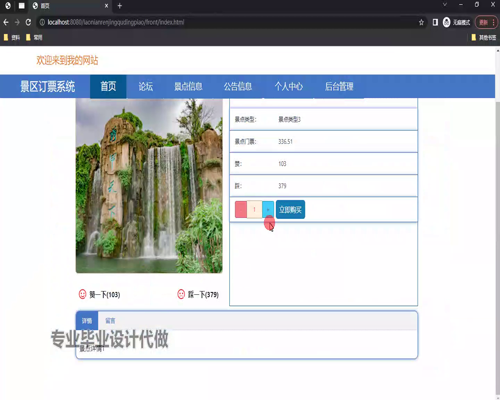This screenshot has height=400, width=500.
Task: Open the 资料 bookmark folder
Action: point(12,37)
